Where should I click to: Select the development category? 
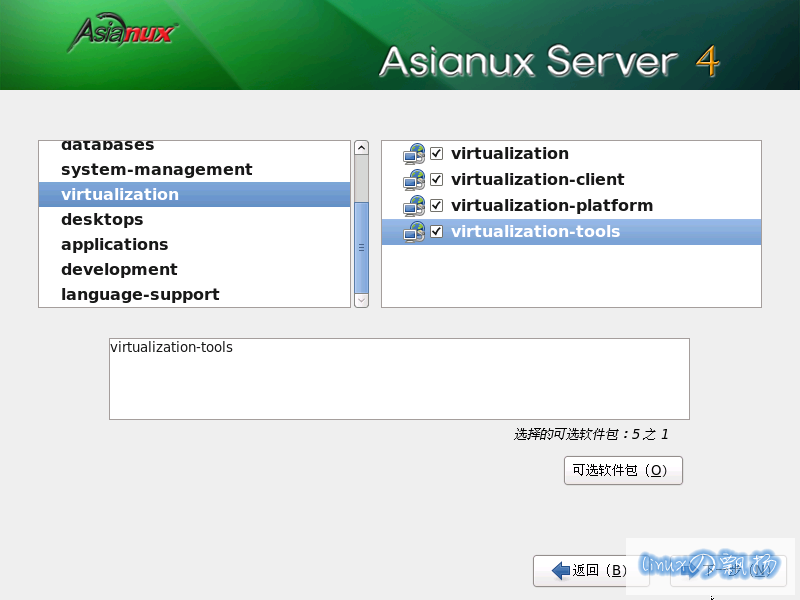coord(194,269)
